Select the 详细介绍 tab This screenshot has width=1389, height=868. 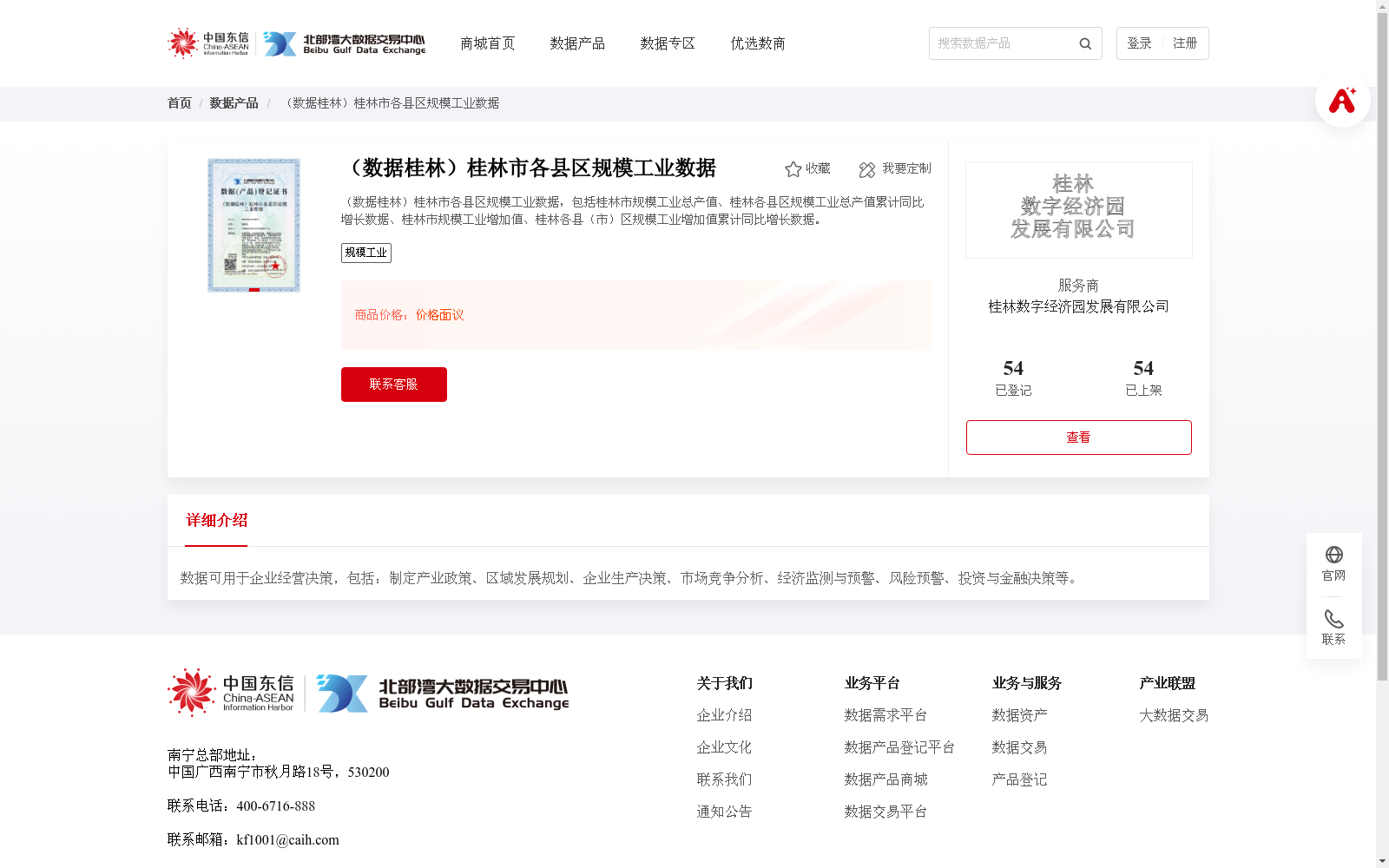point(216,521)
